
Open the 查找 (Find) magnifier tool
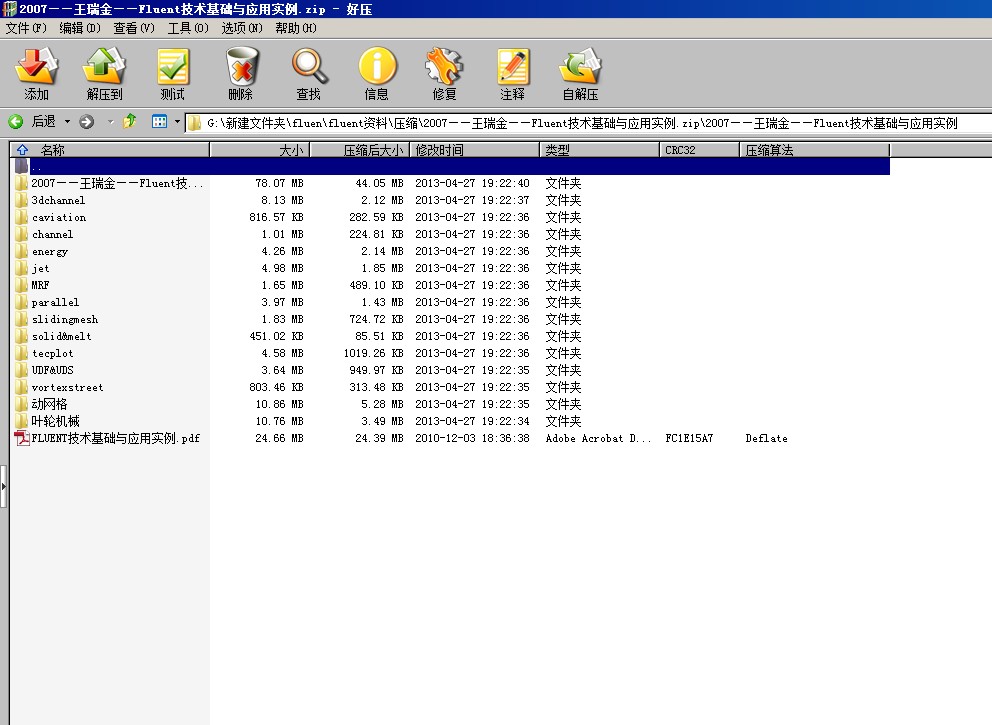[309, 74]
